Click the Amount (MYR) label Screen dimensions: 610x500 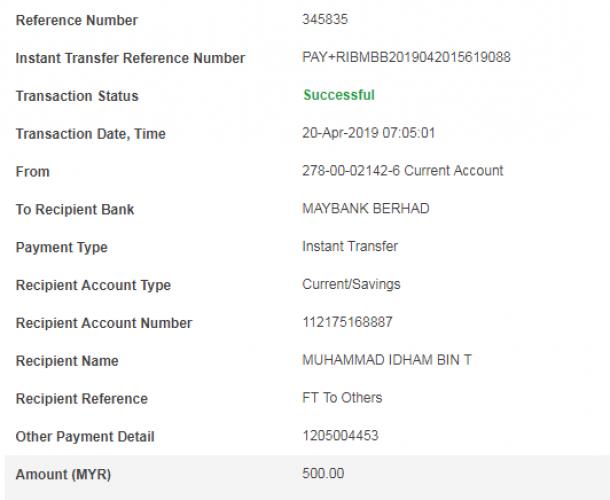pyautogui.click(x=63, y=474)
